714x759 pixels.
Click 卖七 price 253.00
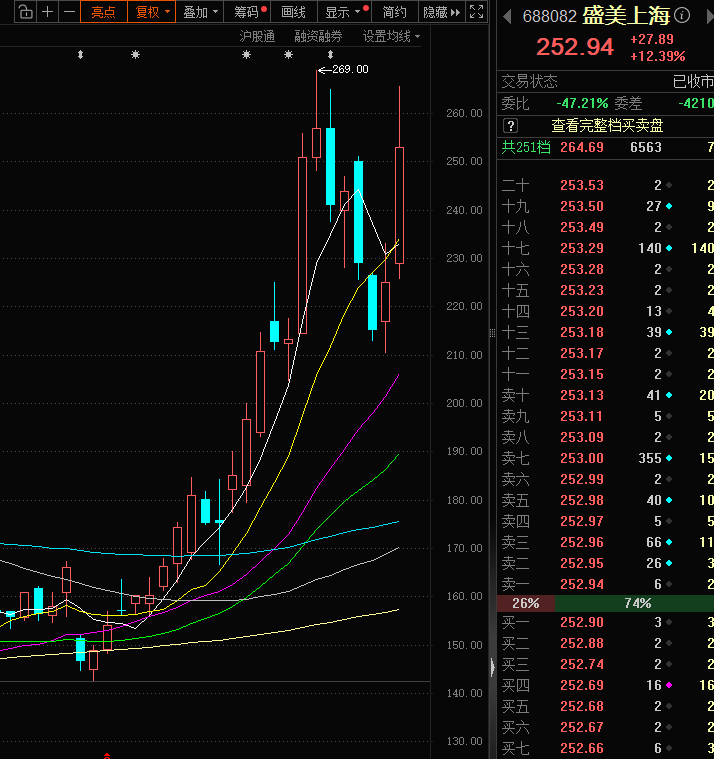[582, 458]
